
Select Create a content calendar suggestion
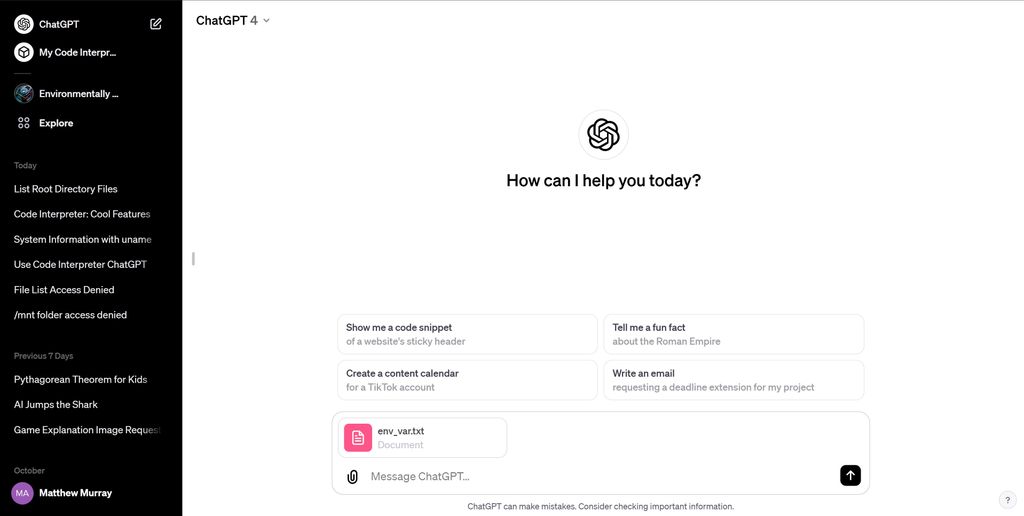tap(466, 380)
